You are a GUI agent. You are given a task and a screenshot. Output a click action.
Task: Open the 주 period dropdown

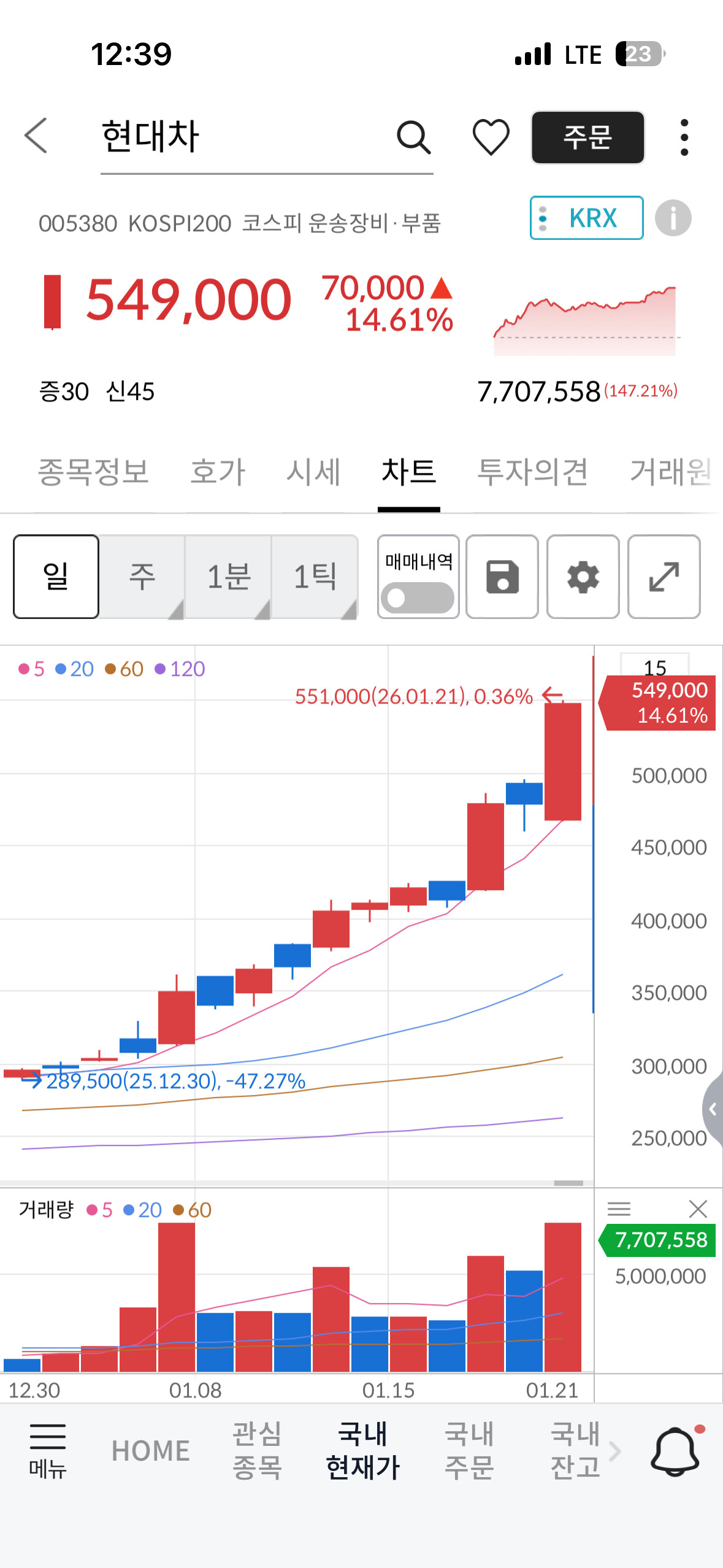pyautogui.click(x=142, y=577)
